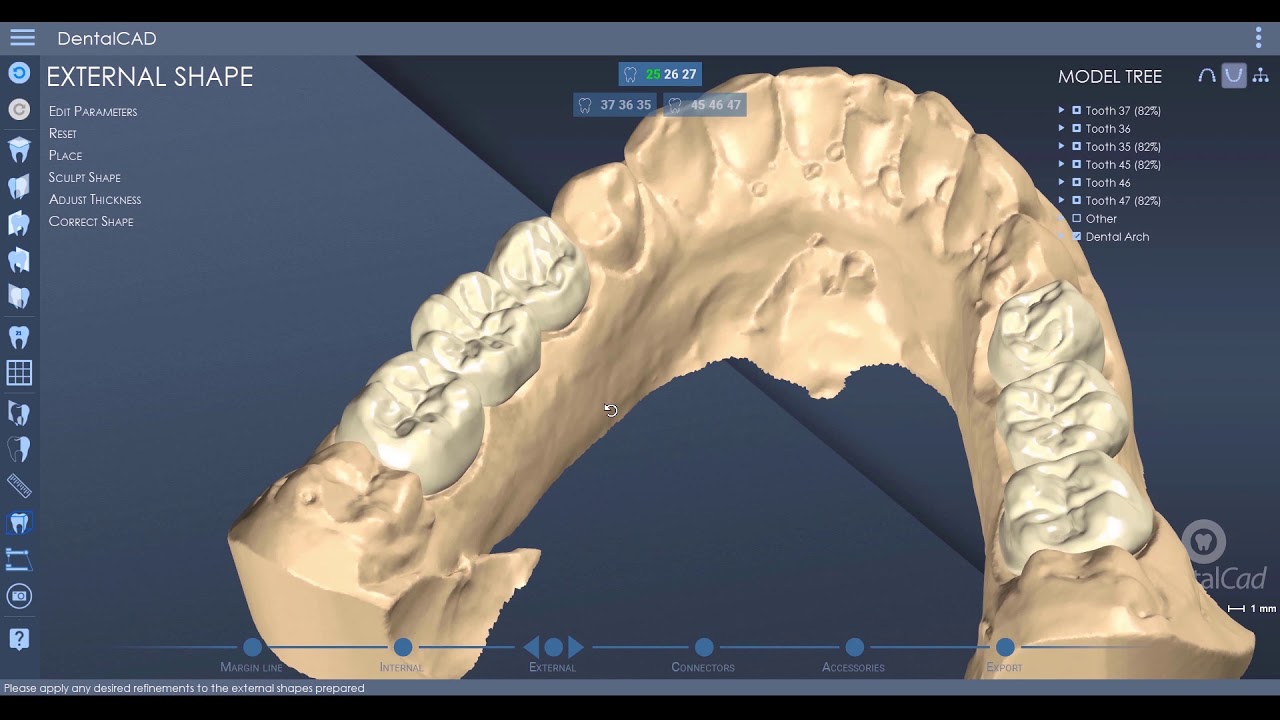Click the Tooth 45 (82%) label in model tree
This screenshot has width=1280, height=720.
(1123, 165)
